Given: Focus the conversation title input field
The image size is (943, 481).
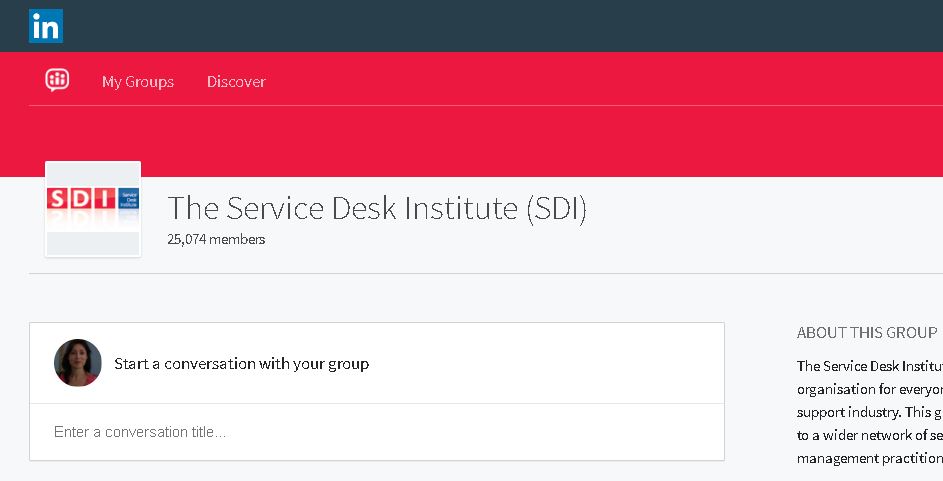Looking at the screenshot, I should (377, 432).
